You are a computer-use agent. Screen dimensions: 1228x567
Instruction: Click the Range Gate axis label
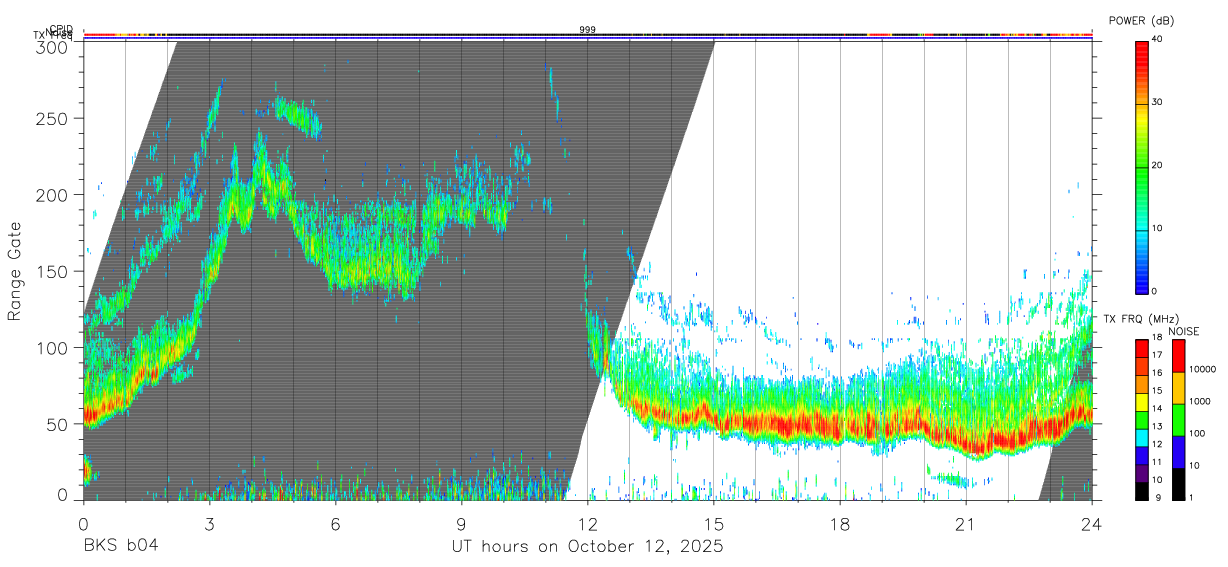point(16,272)
